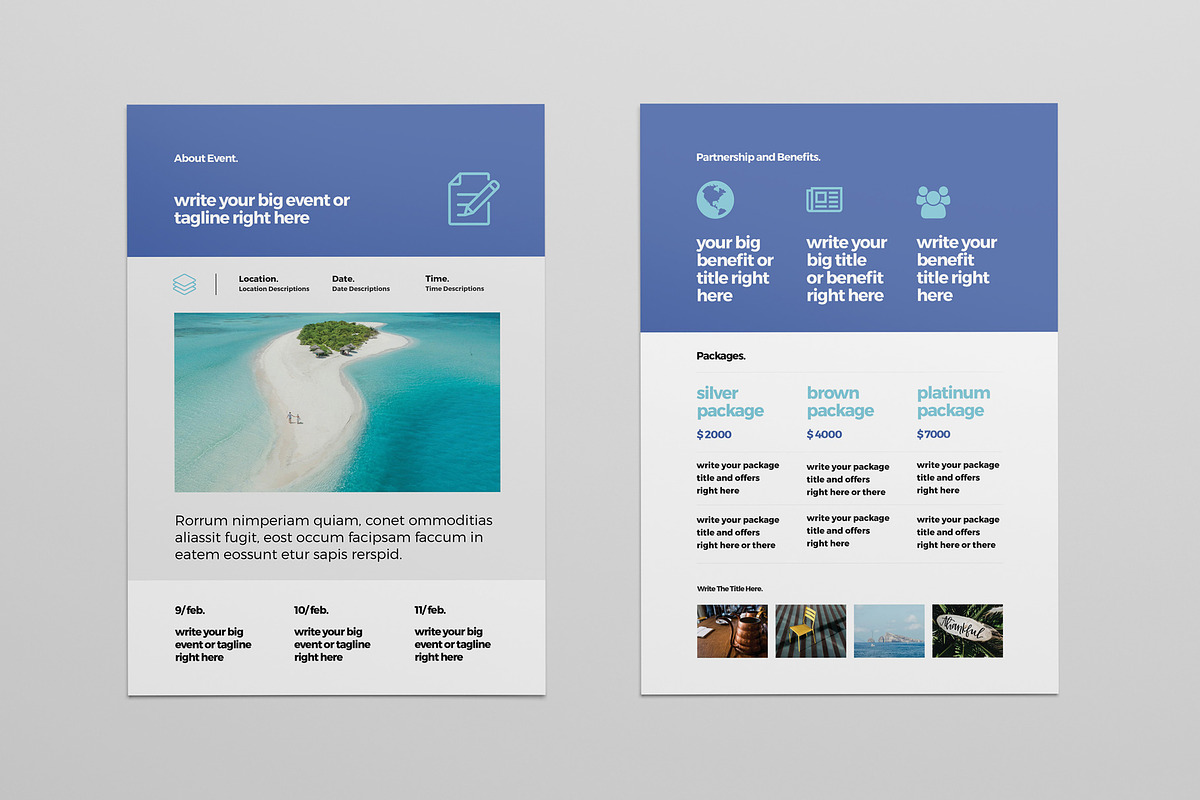Viewport: 1200px width, 800px height.
Task: Click the tagline text under 9/feb.
Action: pyautogui.click(x=213, y=645)
